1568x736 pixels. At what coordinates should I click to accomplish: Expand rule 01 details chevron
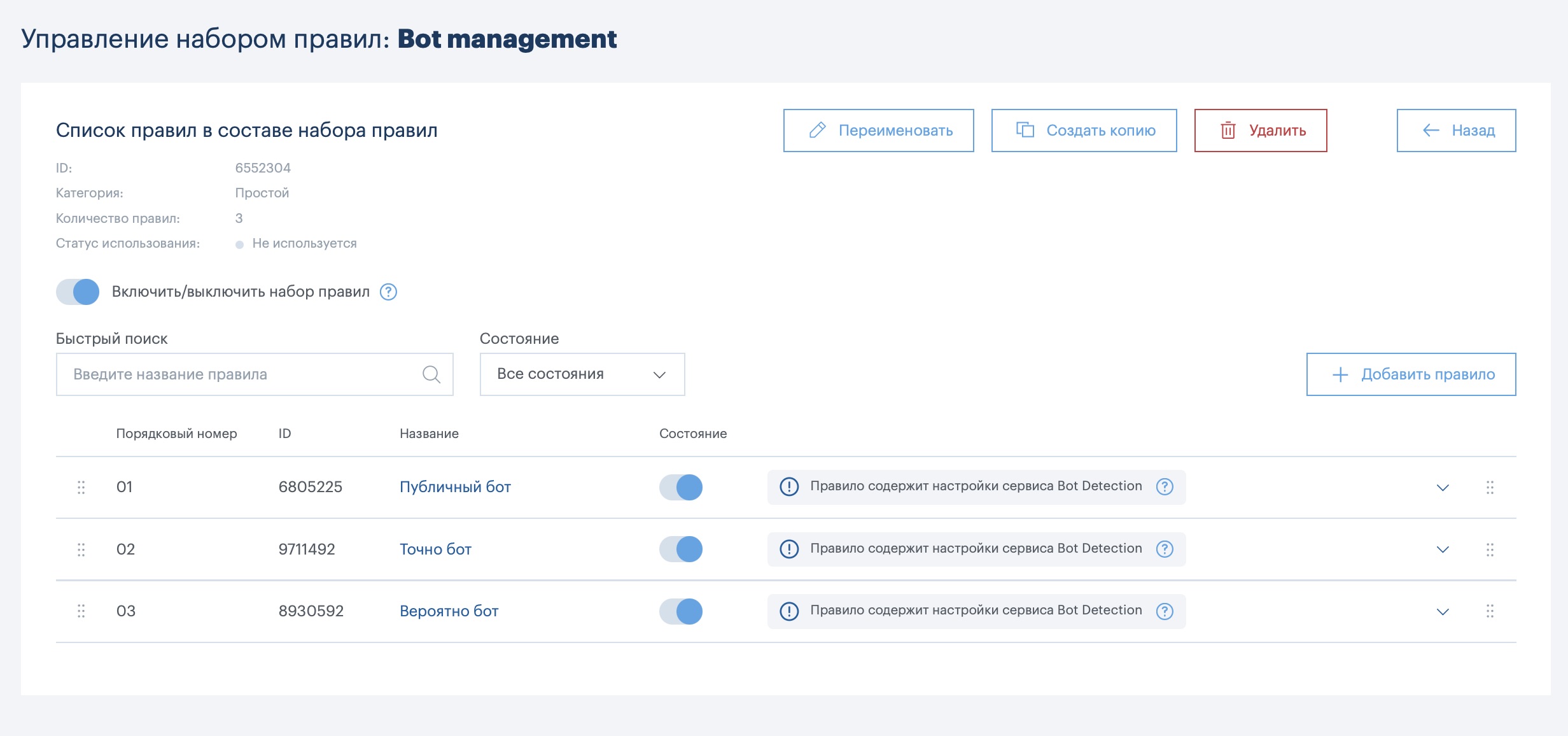pyautogui.click(x=1443, y=488)
